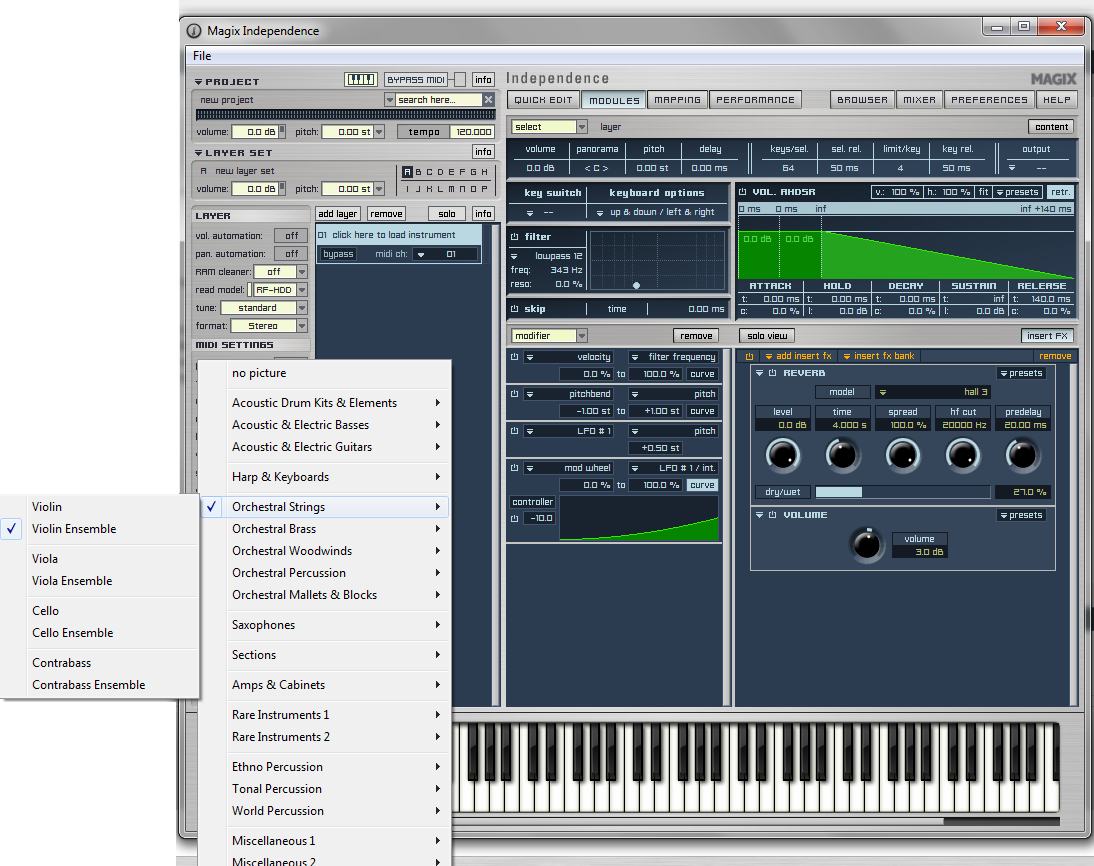1094x866 pixels.
Task: Choose Violin from the strings submenu
Action: point(47,507)
